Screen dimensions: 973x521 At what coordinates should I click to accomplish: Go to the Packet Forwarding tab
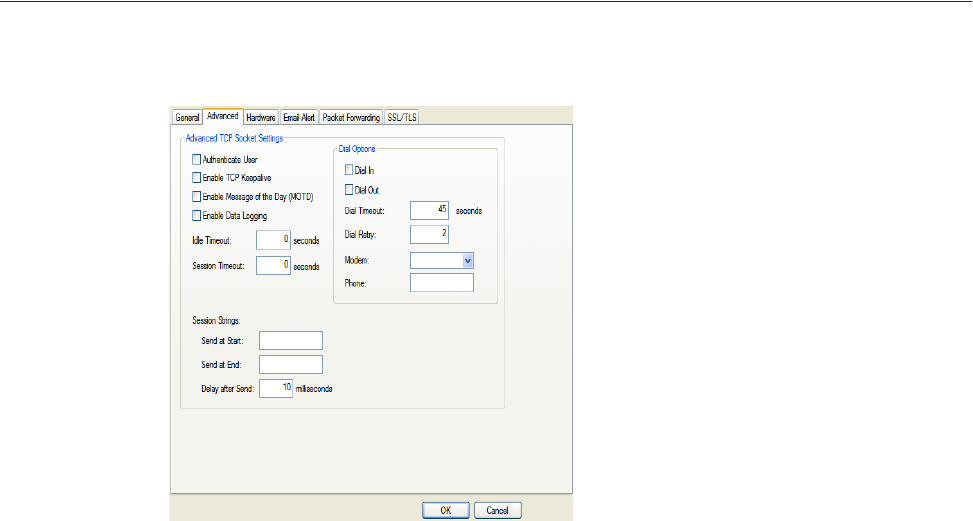351,117
